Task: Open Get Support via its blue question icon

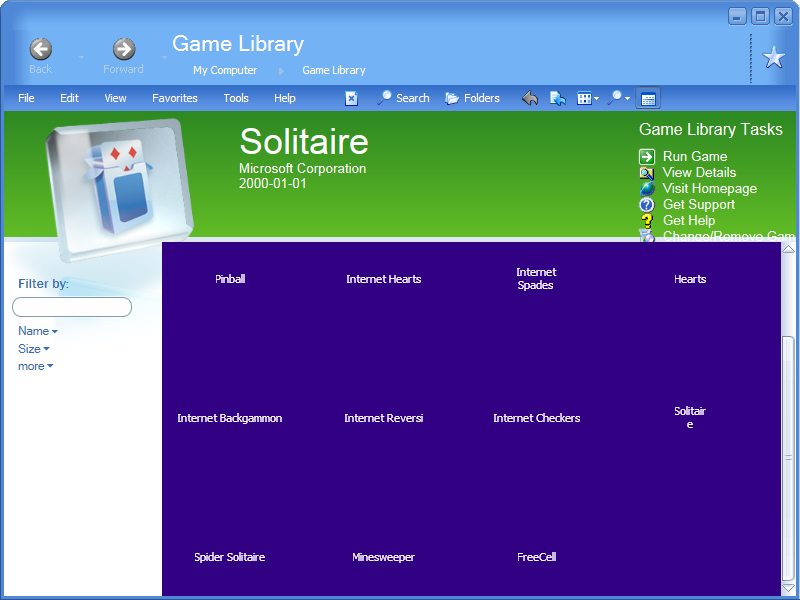Action: pyautogui.click(x=649, y=204)
